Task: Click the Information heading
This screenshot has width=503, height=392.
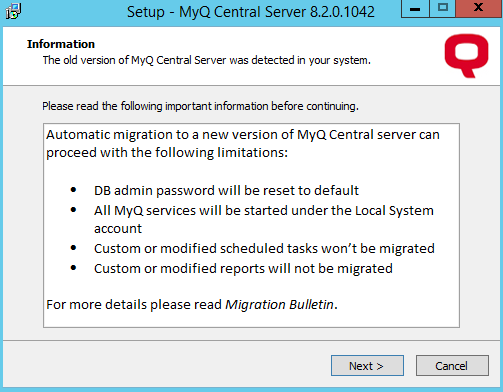Action: coord(61,44)
